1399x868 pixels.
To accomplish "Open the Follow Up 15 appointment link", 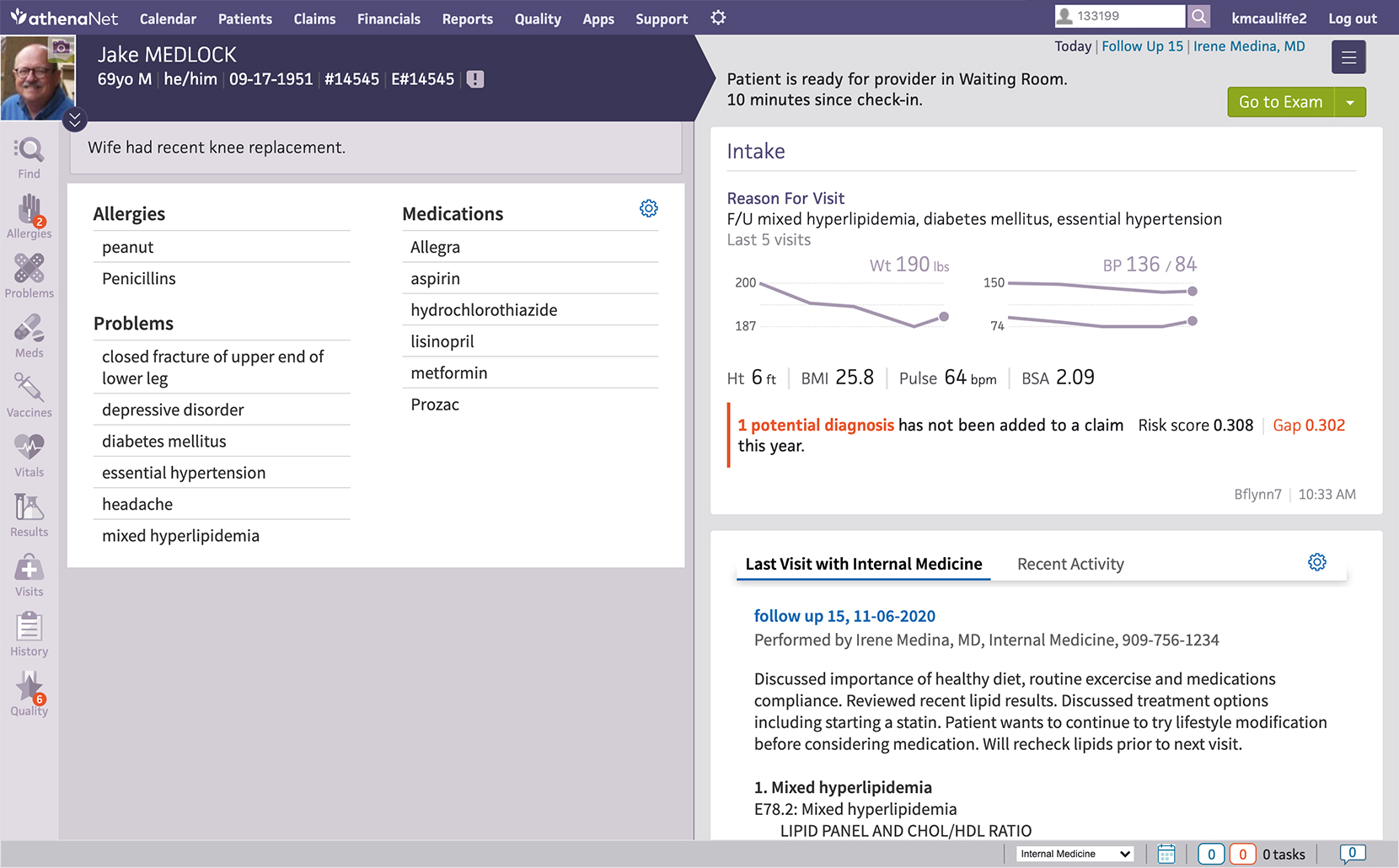I will tap(1143, 46).
